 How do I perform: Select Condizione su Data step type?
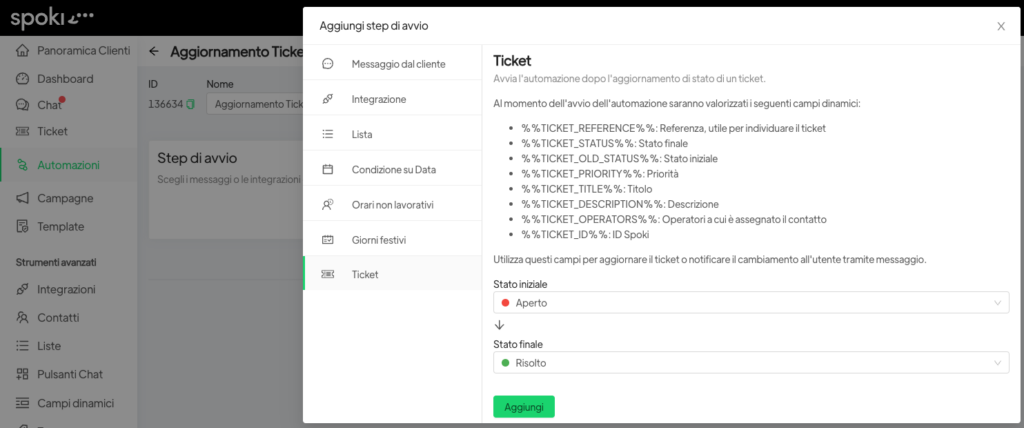pyautogui.click(x=394, y=169)
